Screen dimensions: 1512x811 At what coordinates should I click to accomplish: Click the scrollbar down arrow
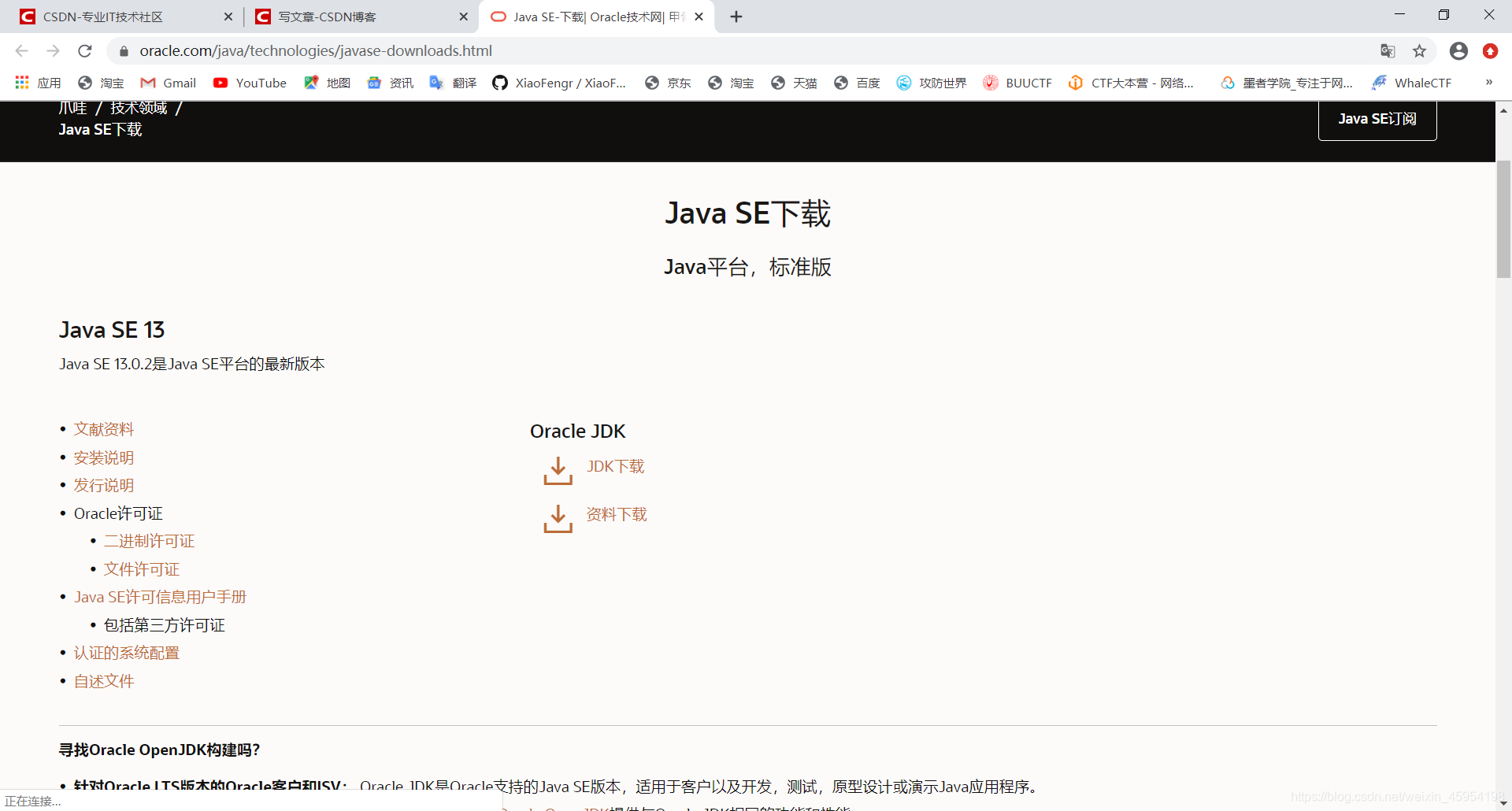click(x=1503, y=802)
